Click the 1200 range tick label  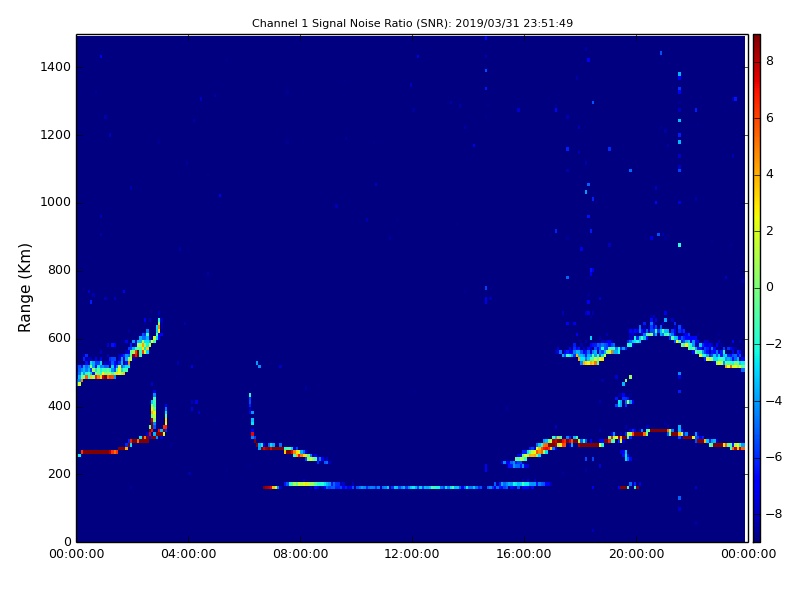[x=56, y=135]
